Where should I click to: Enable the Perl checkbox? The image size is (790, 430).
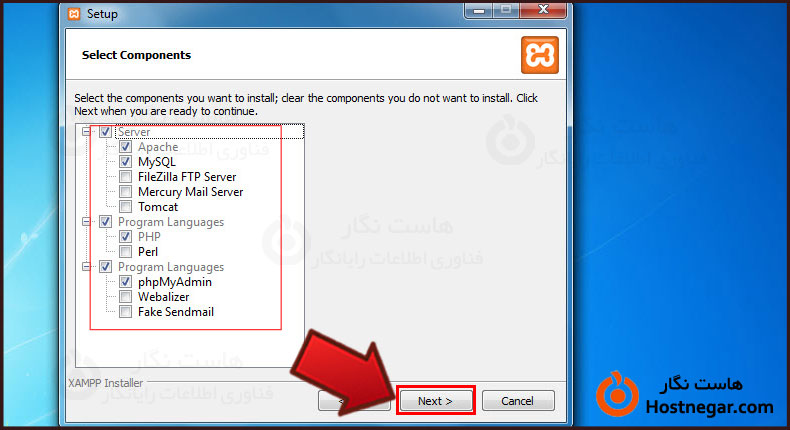125,252
